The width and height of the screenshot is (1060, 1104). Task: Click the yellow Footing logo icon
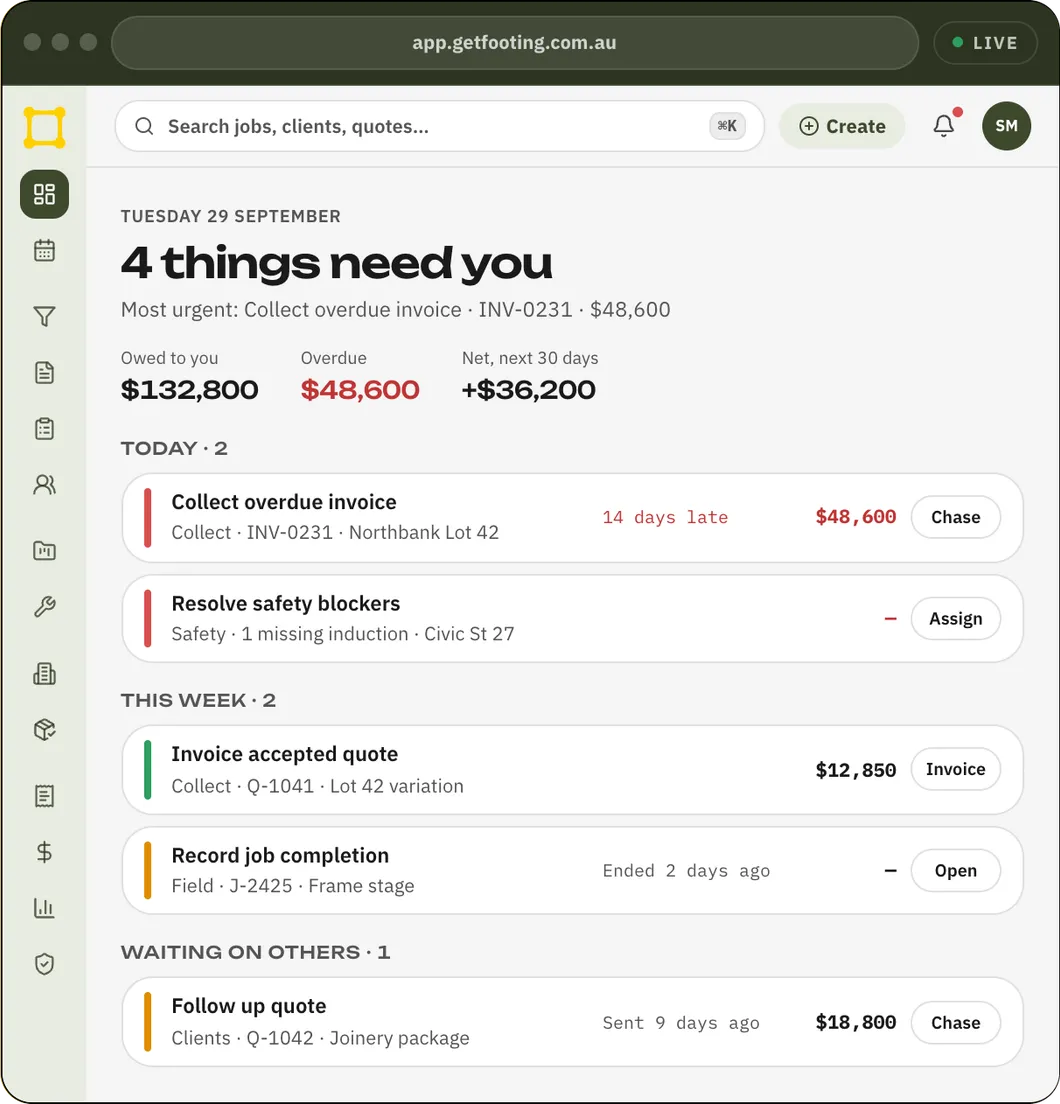tap(44, 127)
